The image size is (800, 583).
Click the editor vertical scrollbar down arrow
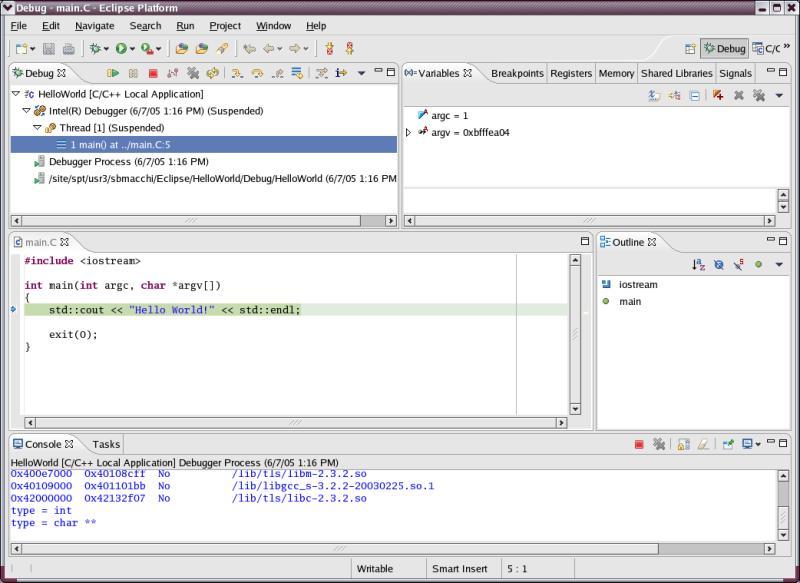[575, 409]
